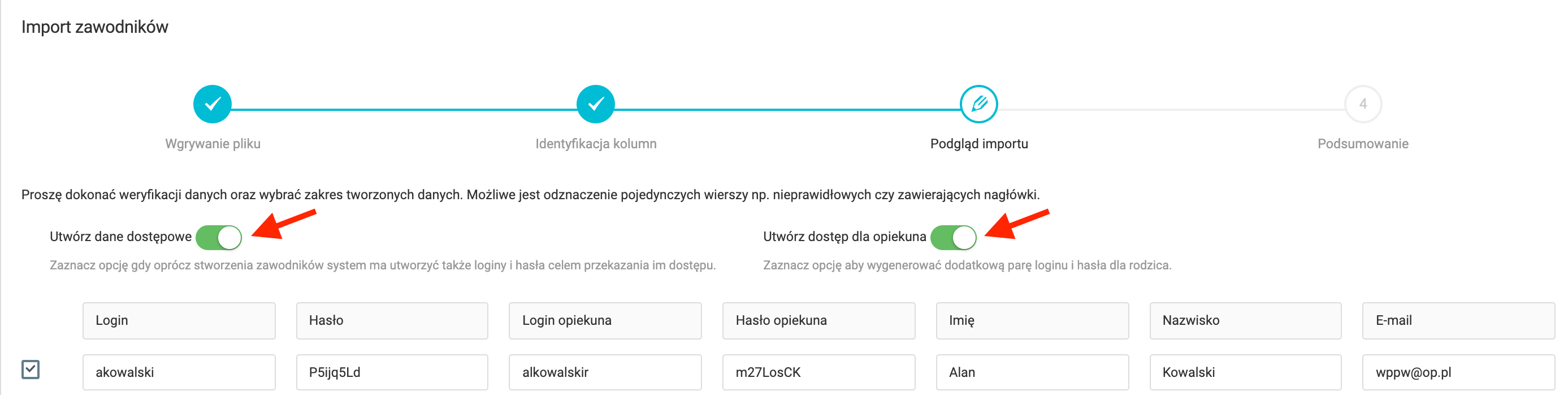The image size is (1568, 395).
Task: Click the Hasło column header field
Action: (x=392, y=321)
